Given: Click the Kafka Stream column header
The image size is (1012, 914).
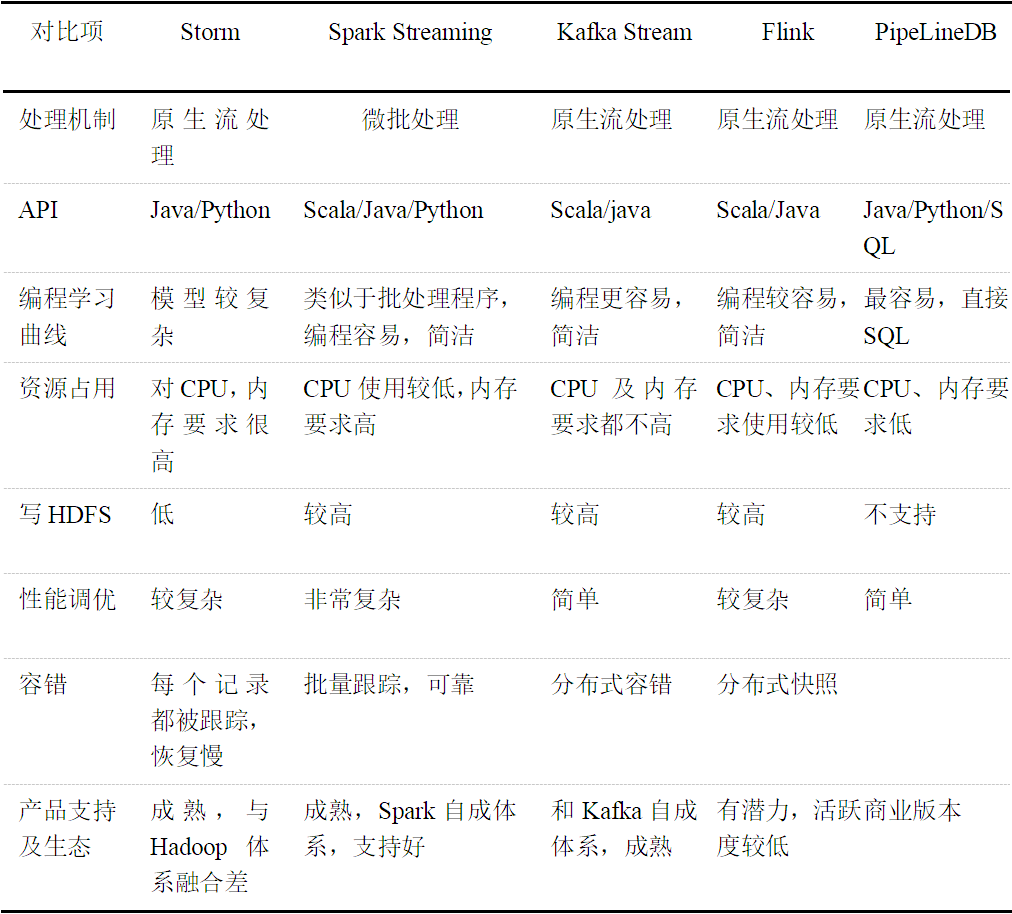Looking at the screenshot, I should click(x=624, y=32).
